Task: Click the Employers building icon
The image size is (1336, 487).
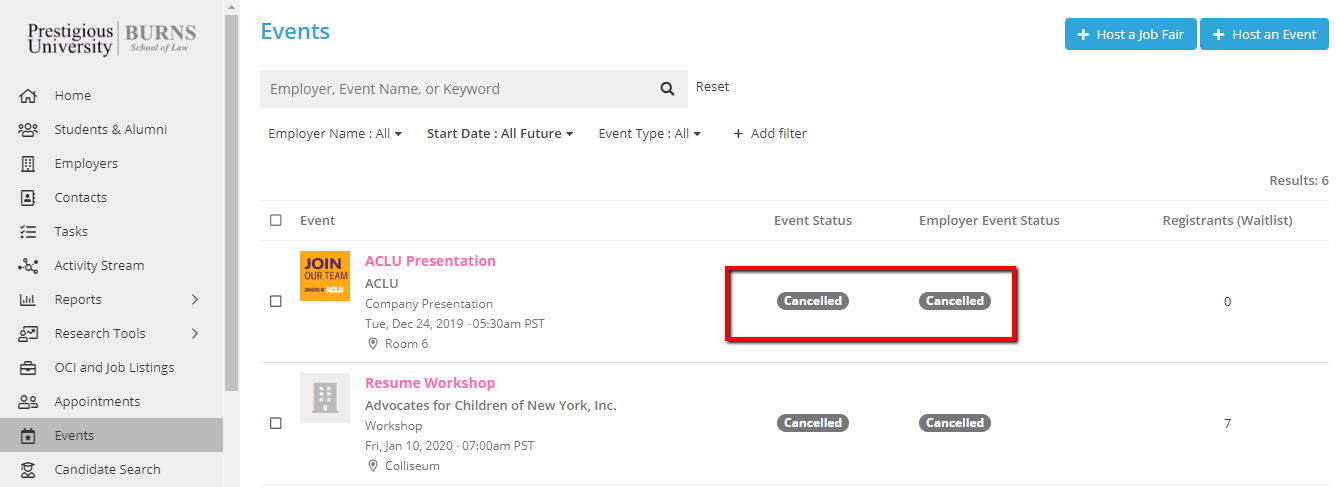Action: point(28,164)
